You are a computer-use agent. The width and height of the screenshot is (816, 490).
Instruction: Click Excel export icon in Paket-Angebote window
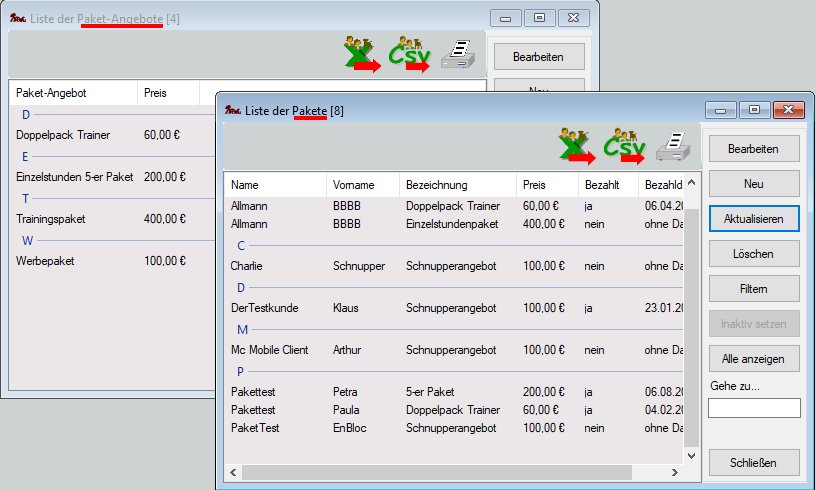(x=362, y=54)
